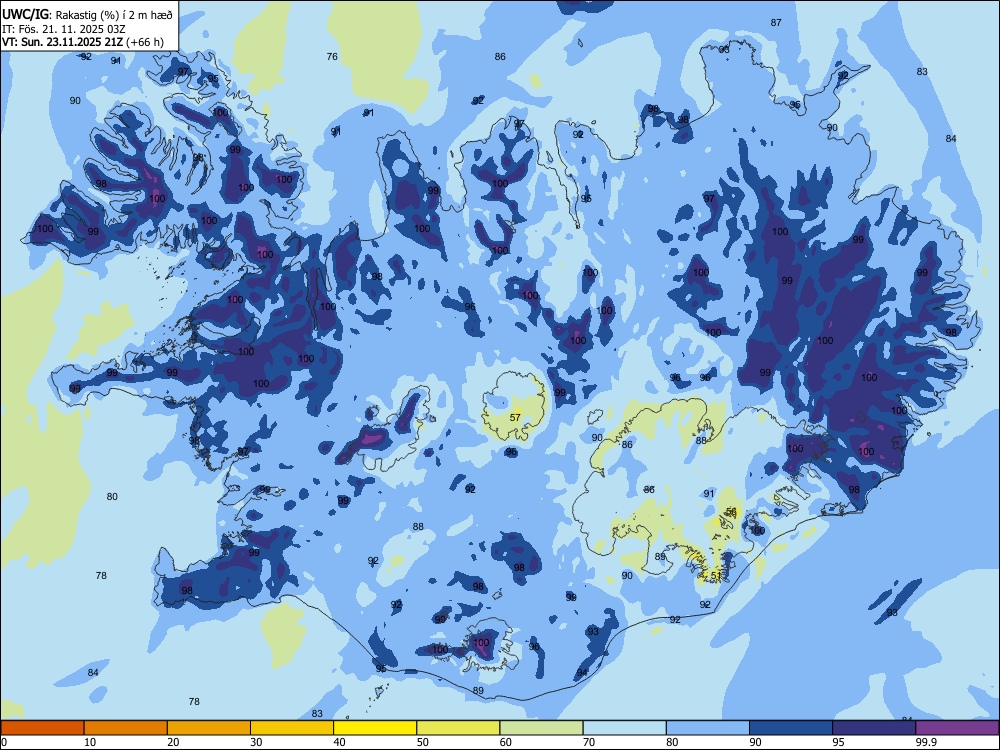This screenshot has height=750, width=1000.
Task: Click the legend scale label '70'
Action: coord(589,742)
